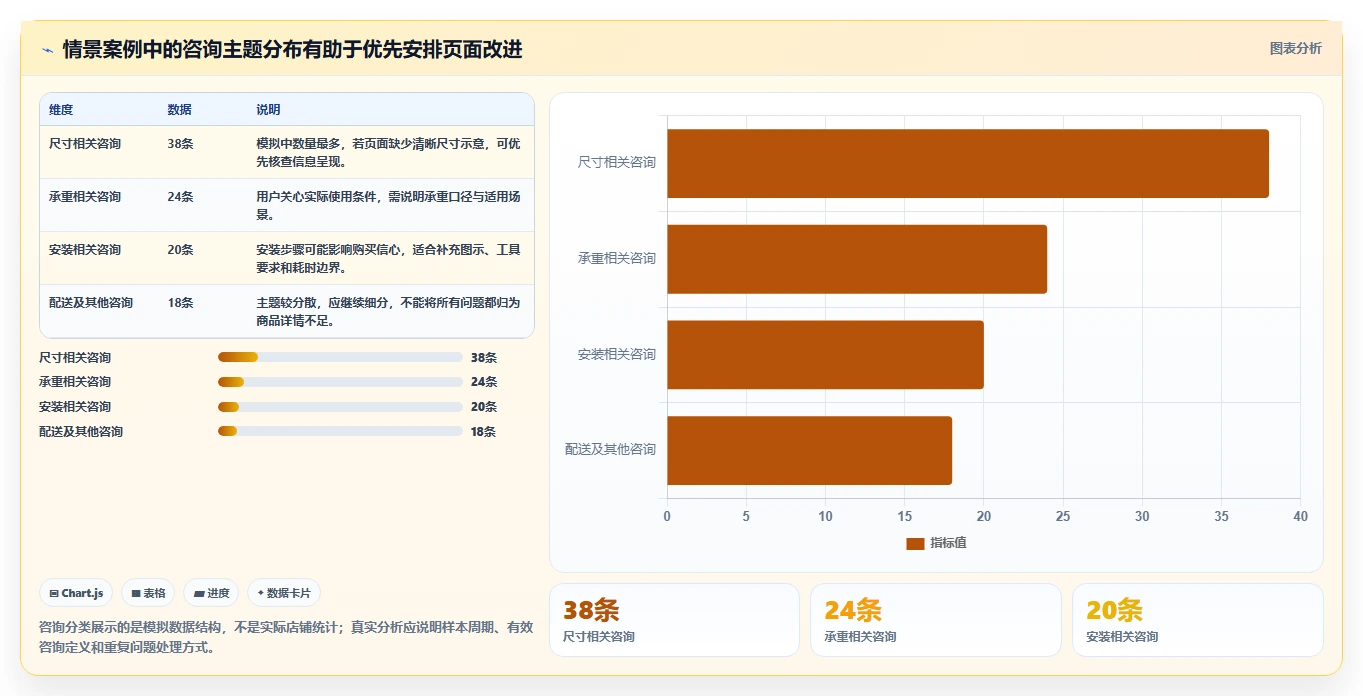Click the 38条 value beside the progress bar
This screenshot has height=696, width=1363.
[484, 358]
